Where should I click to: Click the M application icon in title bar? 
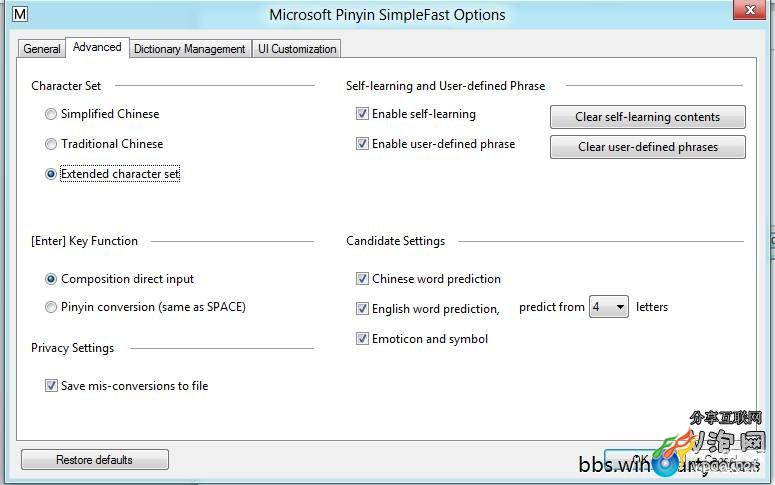click(x=20, y=14)
